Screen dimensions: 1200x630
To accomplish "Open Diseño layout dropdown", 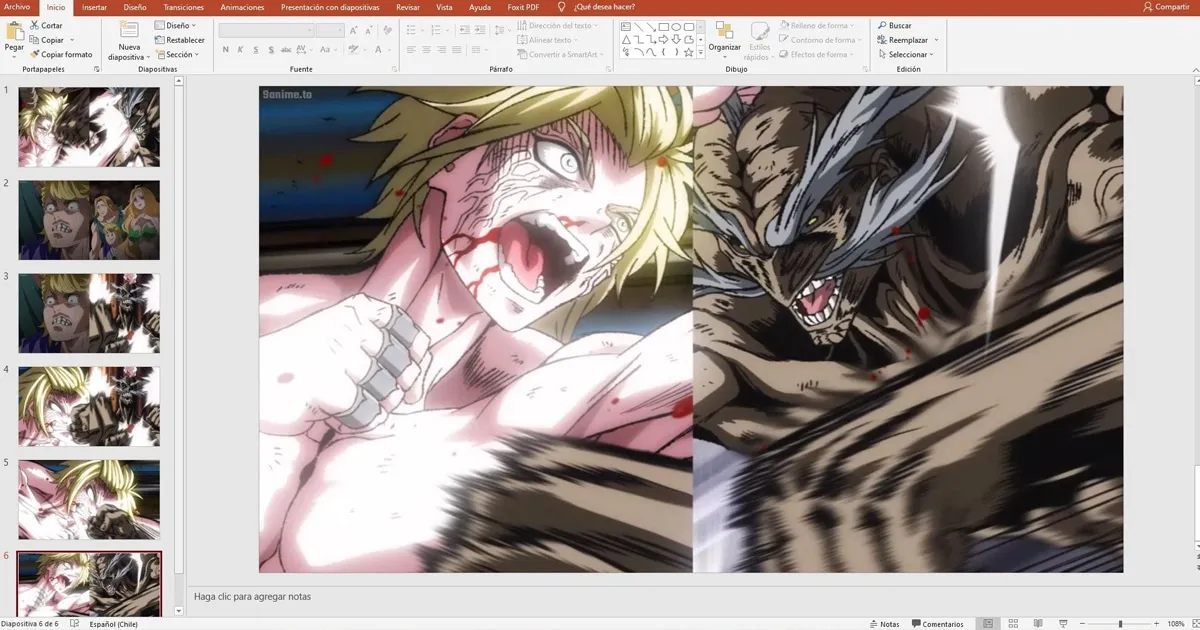I will 175,25.
